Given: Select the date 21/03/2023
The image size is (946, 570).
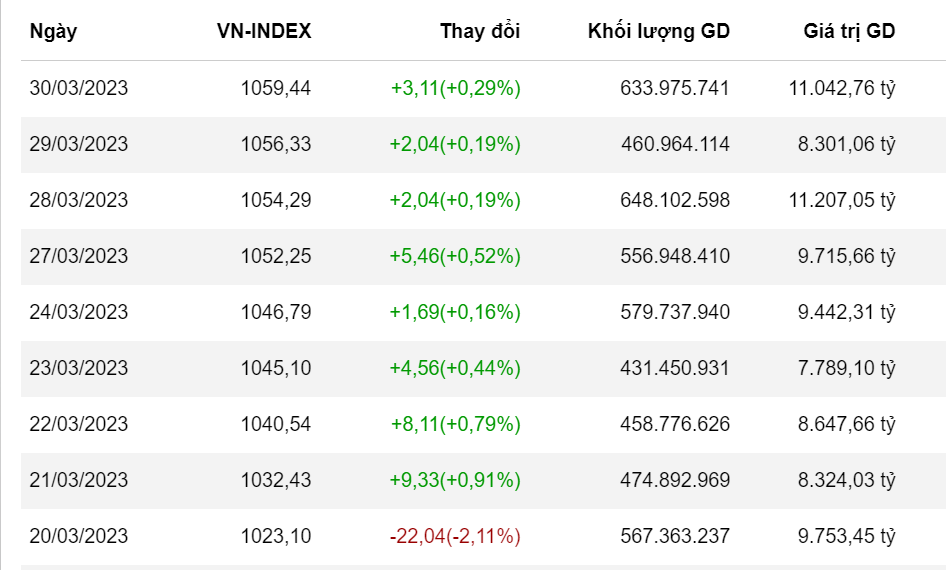Looking at the screenshot, I should pos(78,480).
